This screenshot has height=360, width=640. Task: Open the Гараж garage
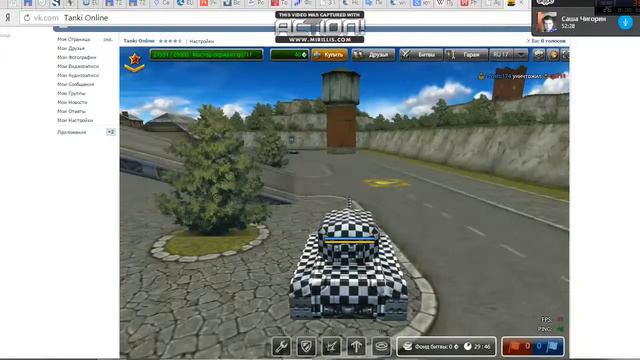tap(466, 55)
